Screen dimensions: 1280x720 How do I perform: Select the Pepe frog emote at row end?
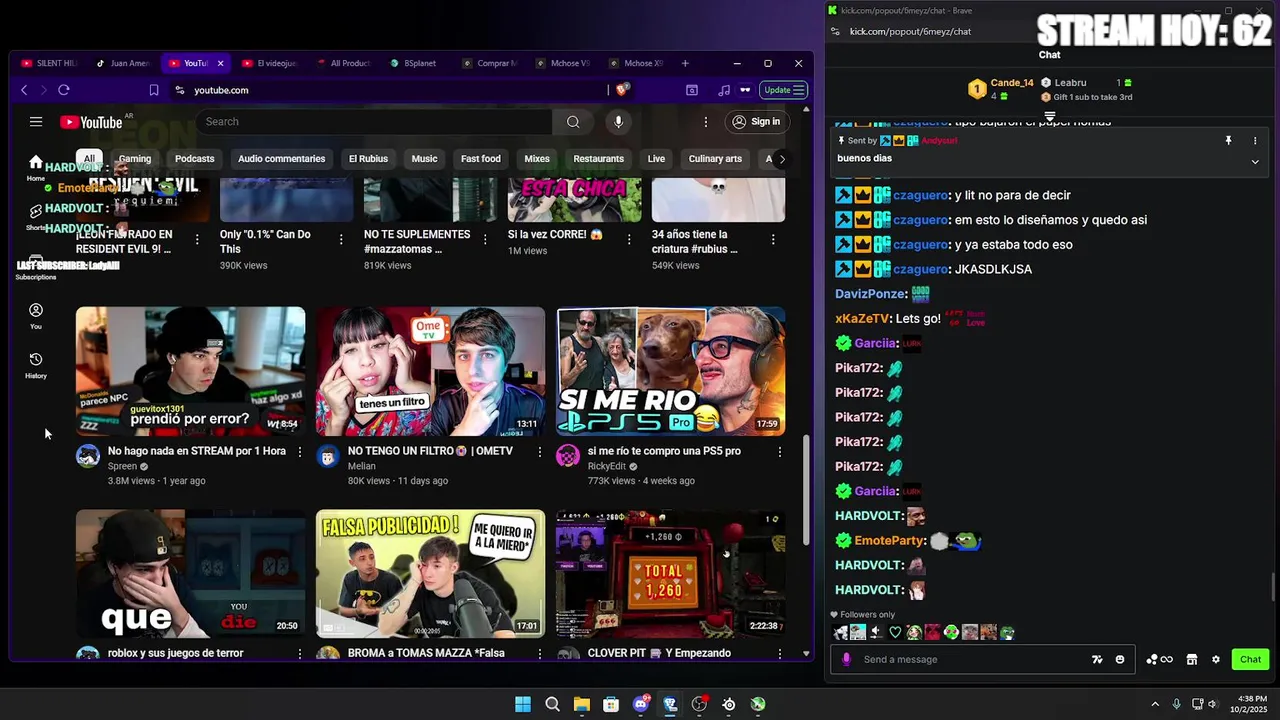click(x=1007, y=632)
